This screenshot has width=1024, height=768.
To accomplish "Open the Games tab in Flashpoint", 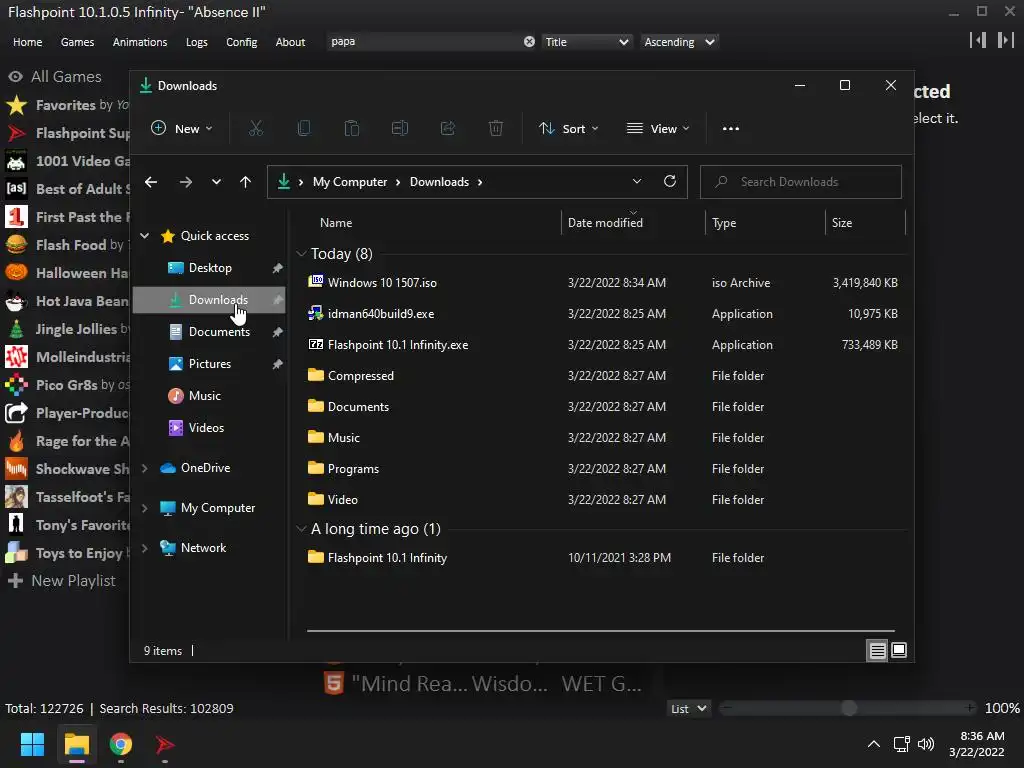I will tap(77, 42).
